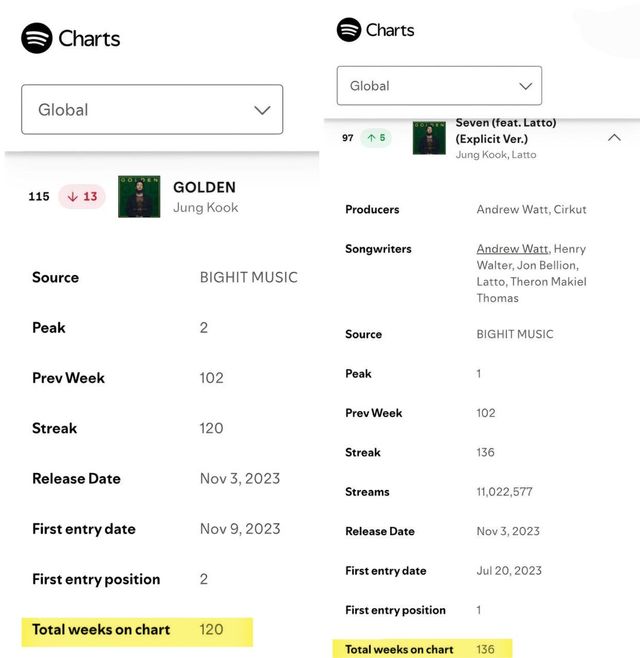Select the First entry date Jul 20, 2023
This screenshot has height=658, width=640.
tap(509, 571)
